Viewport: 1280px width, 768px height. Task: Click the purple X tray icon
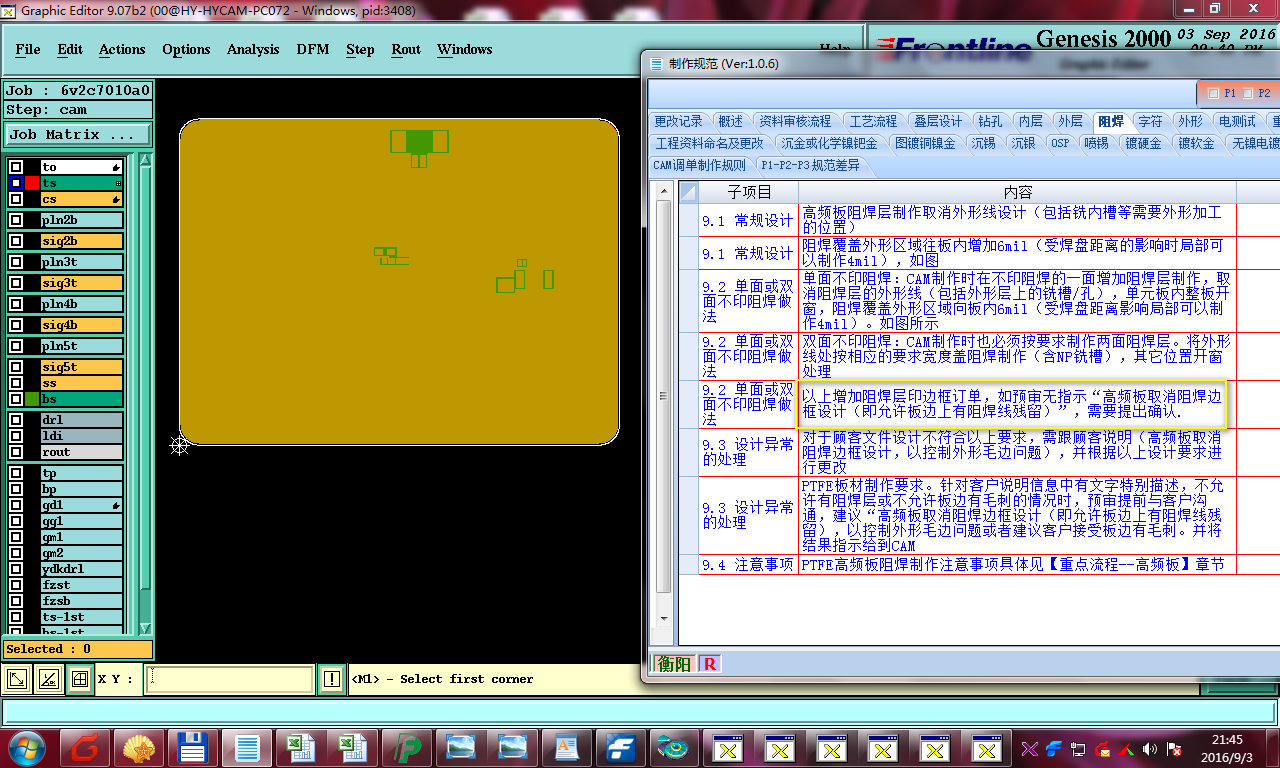click(x=1031, y=748)
